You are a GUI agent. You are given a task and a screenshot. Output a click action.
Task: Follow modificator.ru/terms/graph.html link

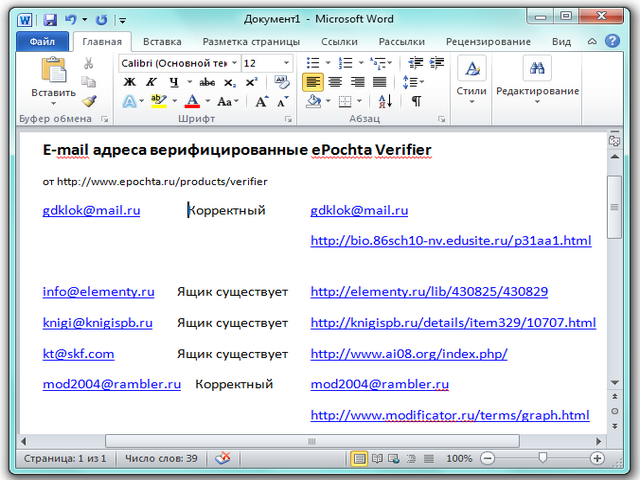point(450,416)
